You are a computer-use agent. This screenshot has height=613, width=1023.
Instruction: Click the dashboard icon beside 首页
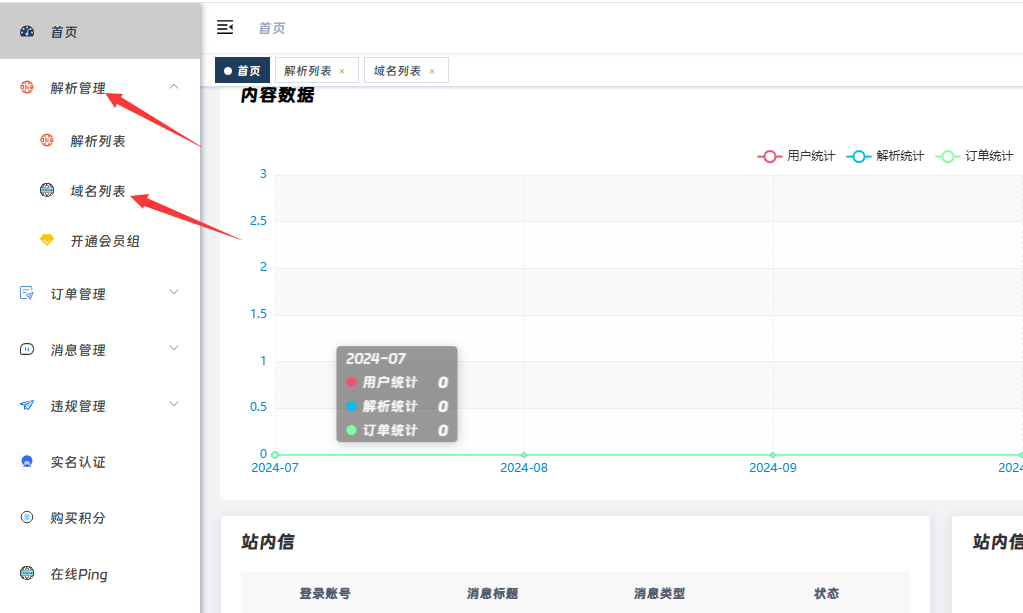[27, 32]
